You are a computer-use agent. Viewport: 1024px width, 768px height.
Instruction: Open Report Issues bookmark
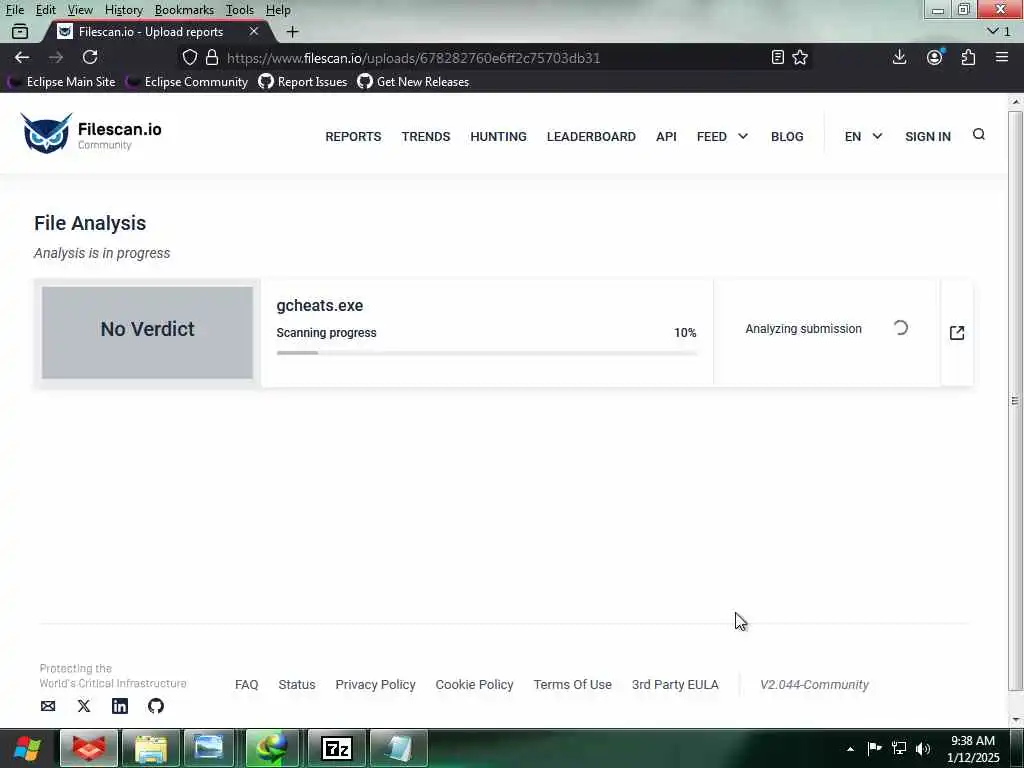302,82
